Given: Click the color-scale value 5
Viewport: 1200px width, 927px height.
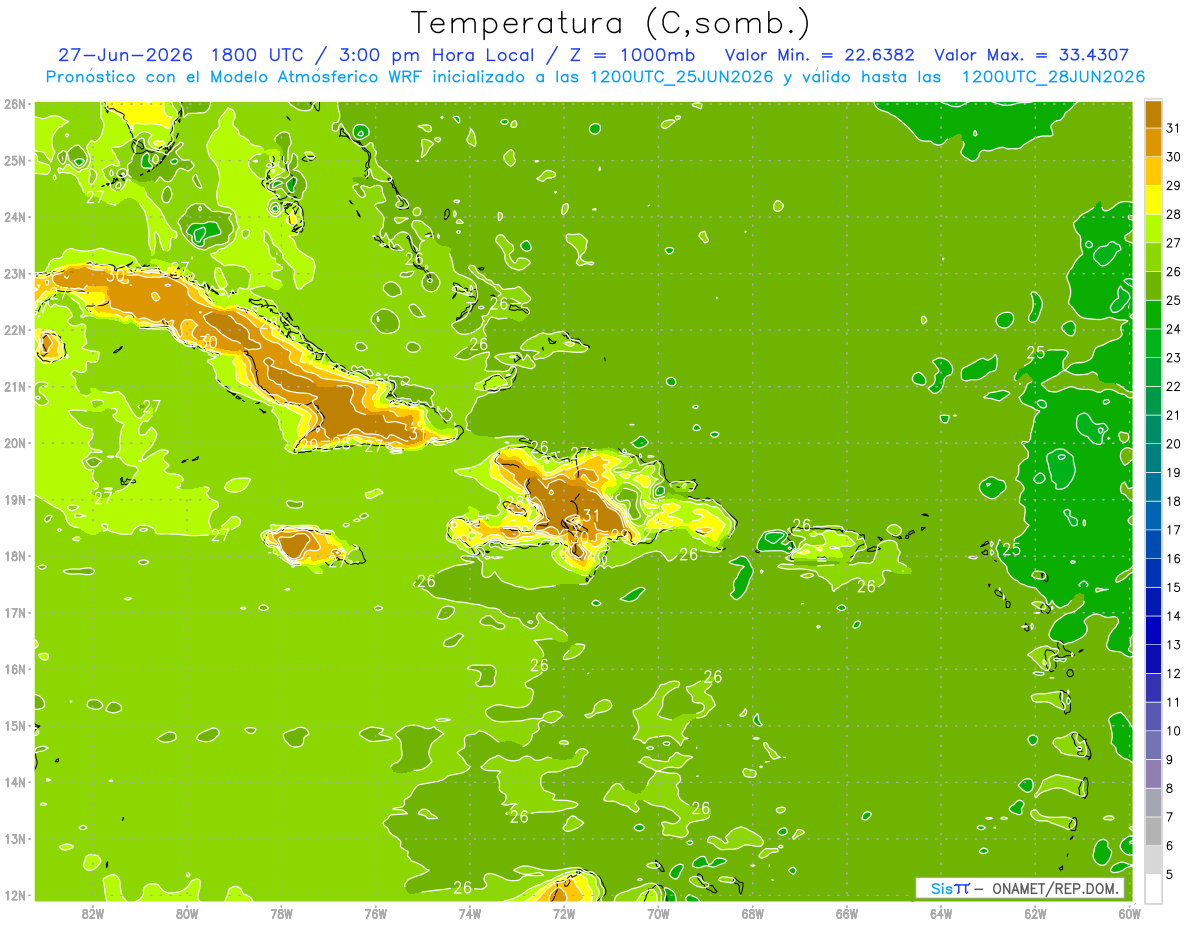Looking at the screenshot, I should point(1170,874).
